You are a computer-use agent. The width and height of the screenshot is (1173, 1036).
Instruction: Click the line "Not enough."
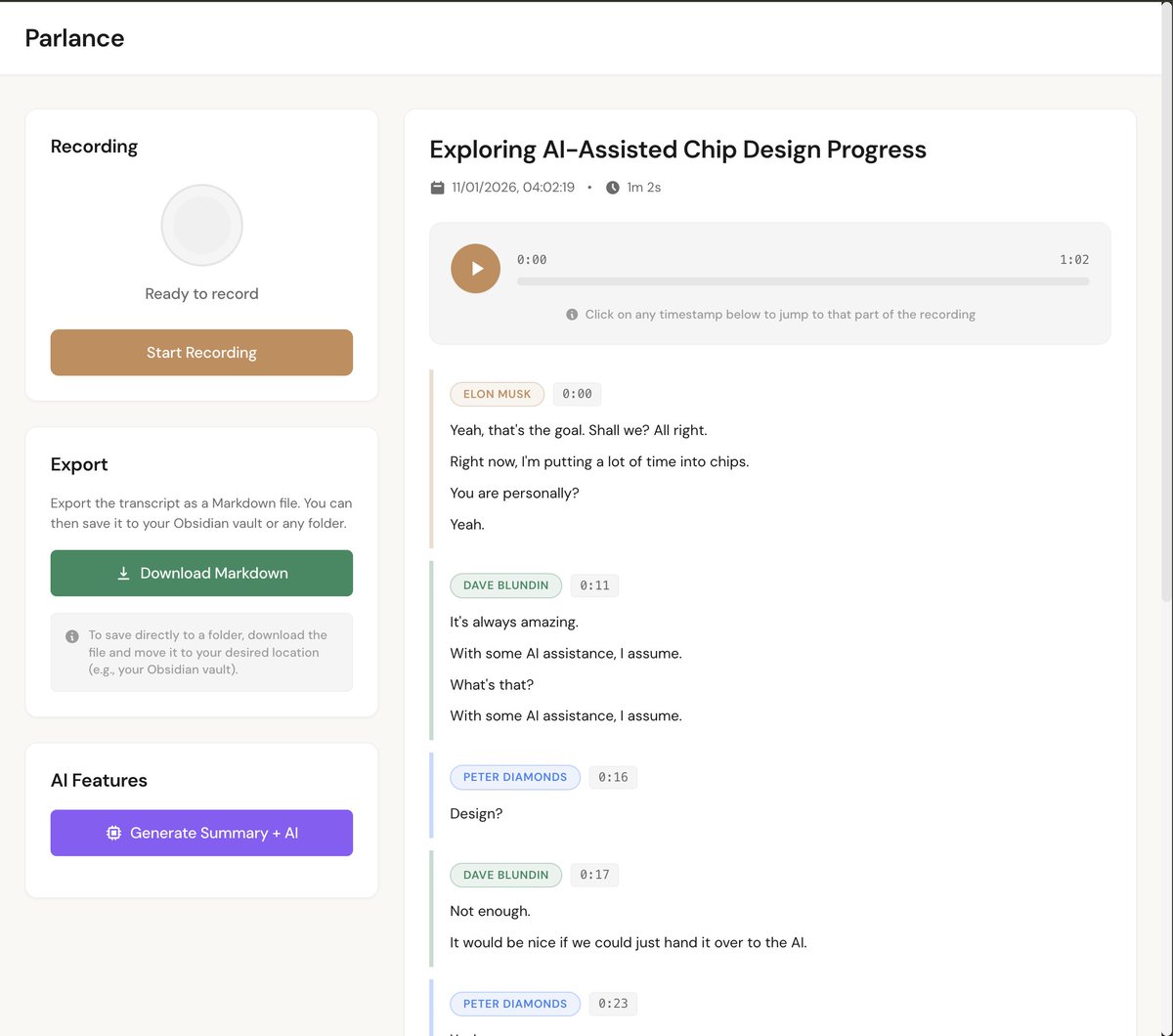[x=490, y=911]
